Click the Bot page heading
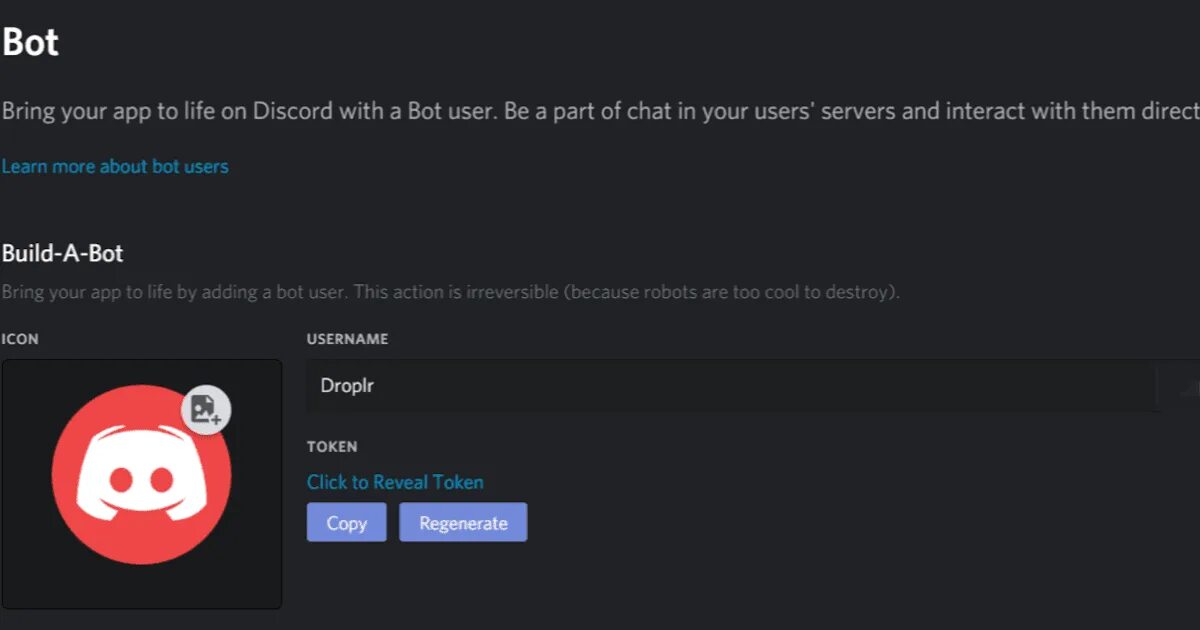 (x=31, y=43)
